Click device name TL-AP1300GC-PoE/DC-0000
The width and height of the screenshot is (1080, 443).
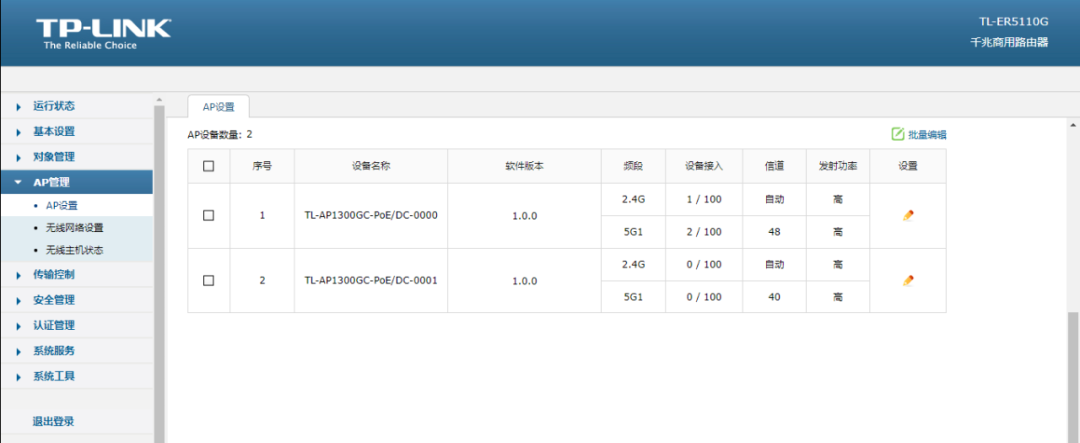pyautogui.click(x=371, y=215)
